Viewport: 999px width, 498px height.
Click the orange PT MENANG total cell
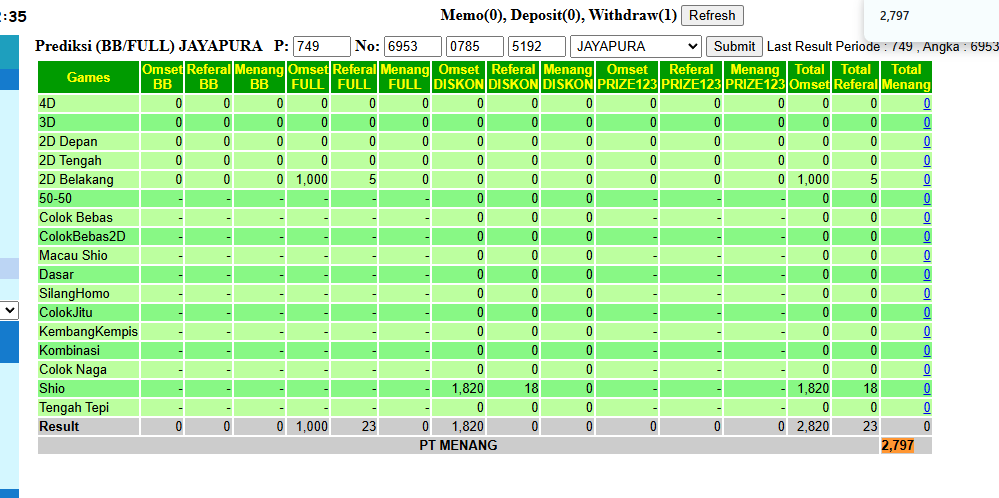point(897,446)
